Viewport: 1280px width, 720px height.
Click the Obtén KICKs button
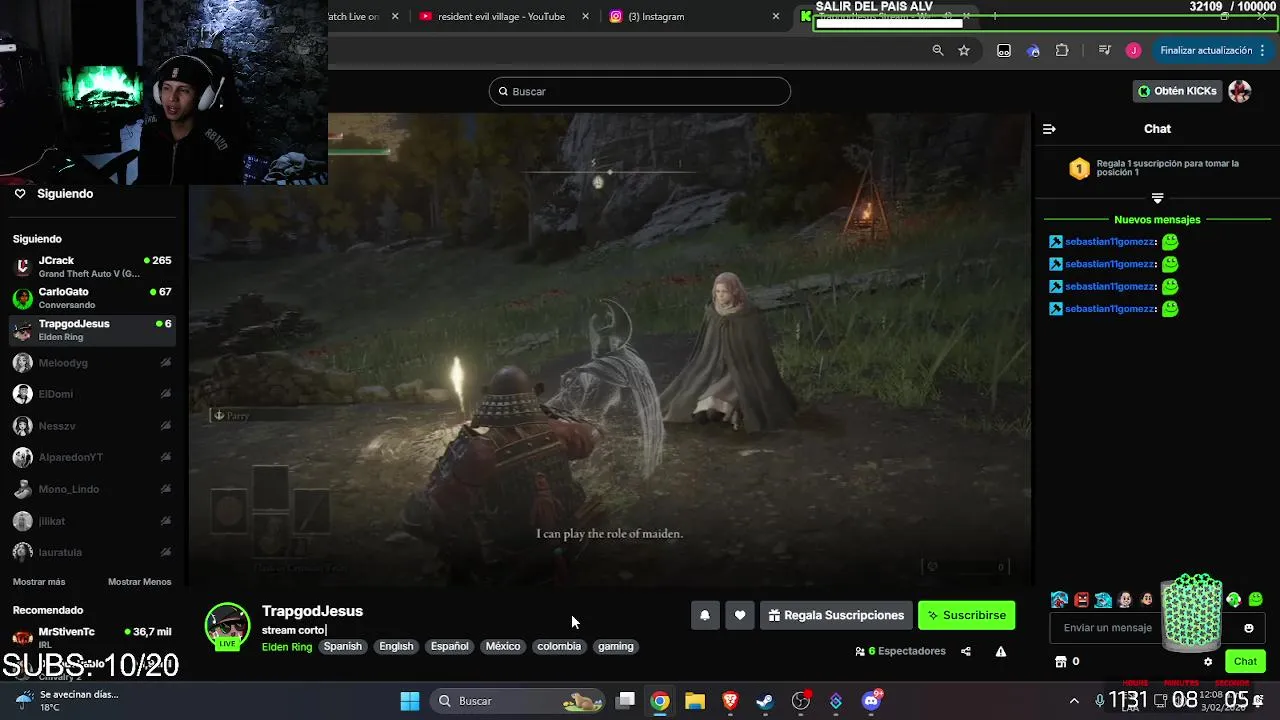pos(1177,91)
